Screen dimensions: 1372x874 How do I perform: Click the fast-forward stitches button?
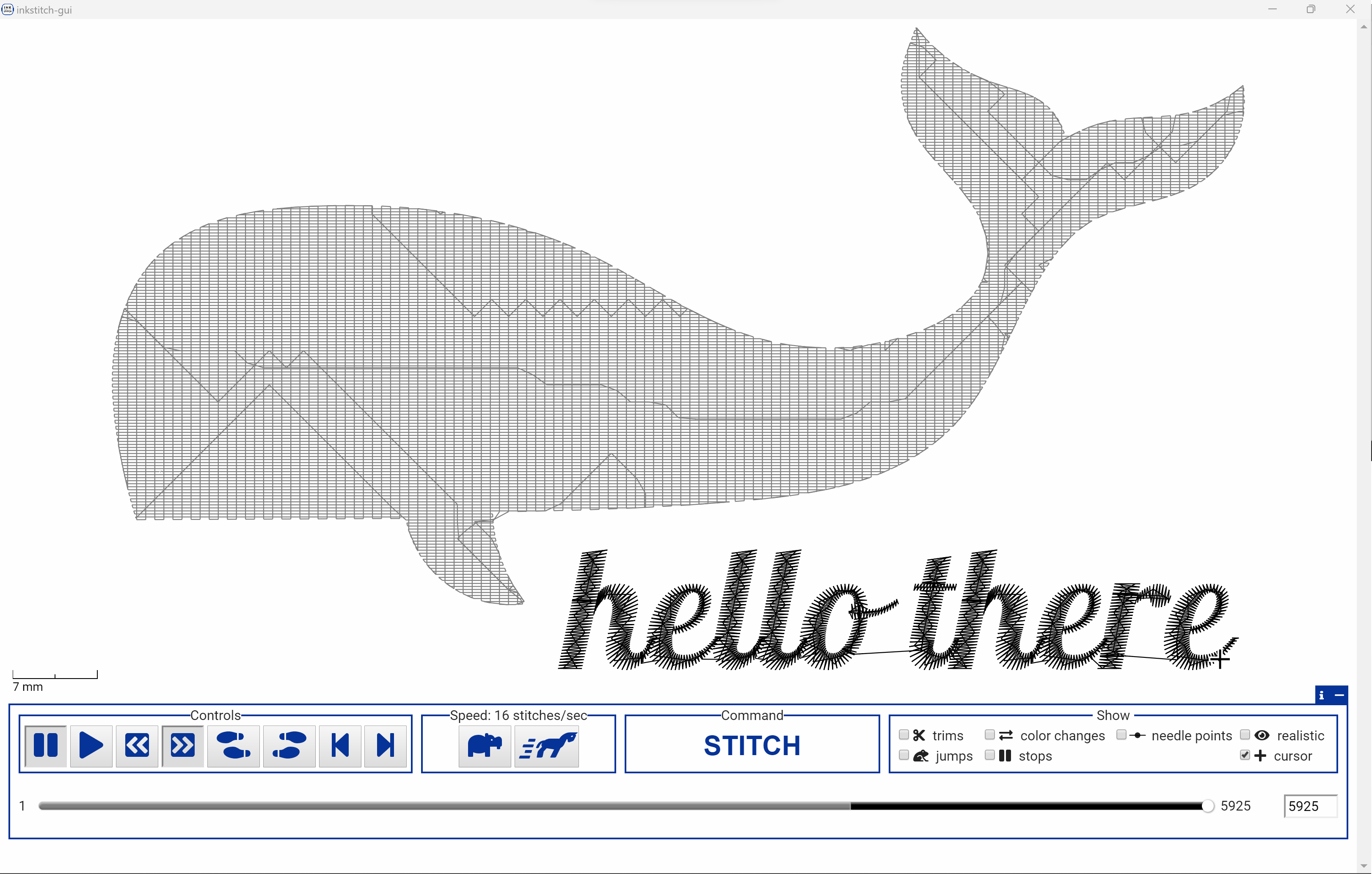[181, 745]
